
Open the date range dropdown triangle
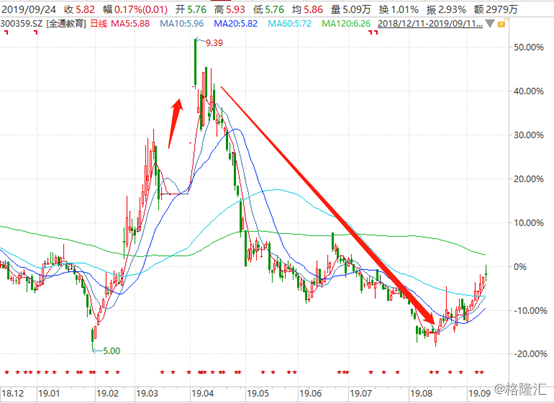490,24
